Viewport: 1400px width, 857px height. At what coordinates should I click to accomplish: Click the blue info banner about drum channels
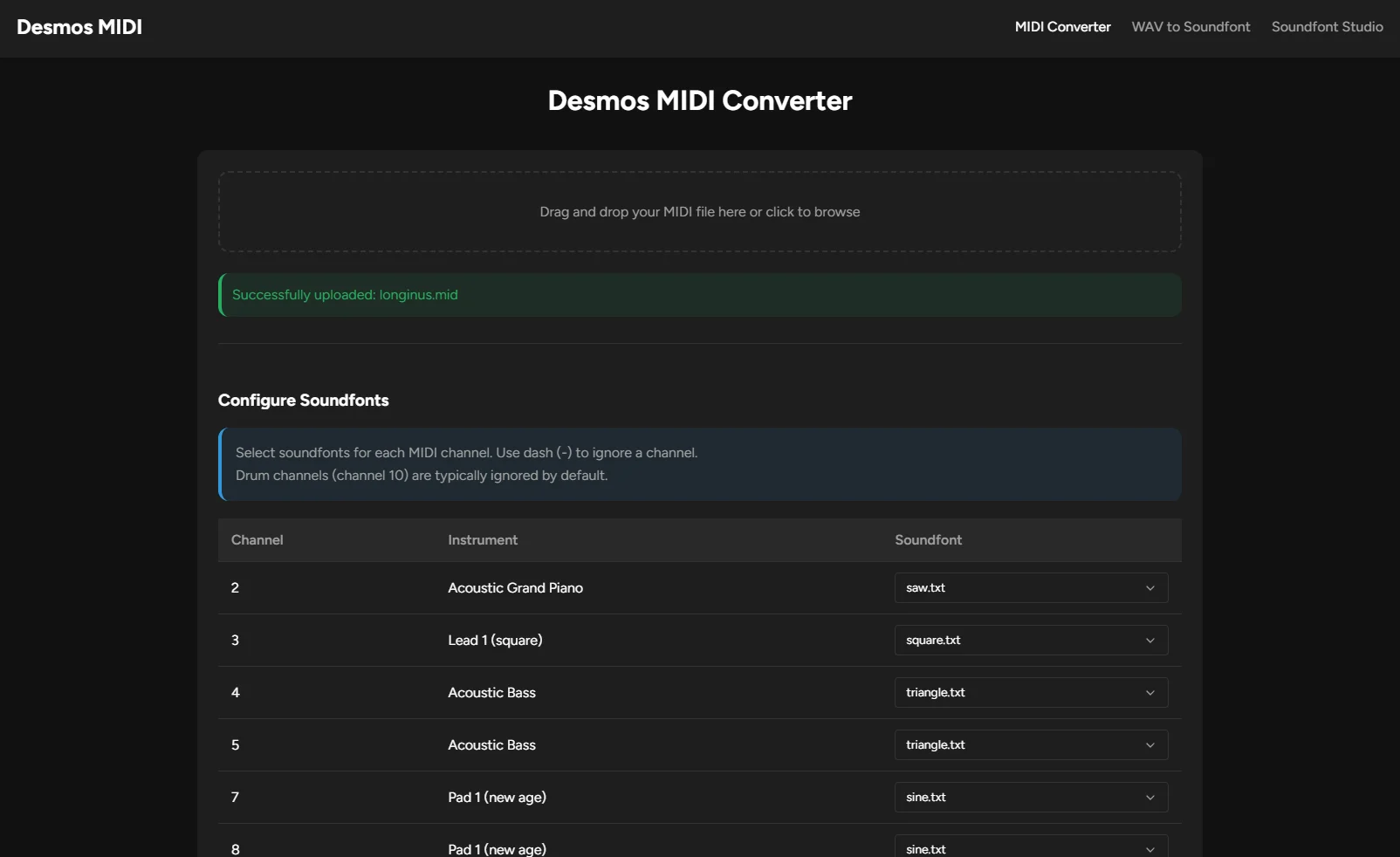699,464
